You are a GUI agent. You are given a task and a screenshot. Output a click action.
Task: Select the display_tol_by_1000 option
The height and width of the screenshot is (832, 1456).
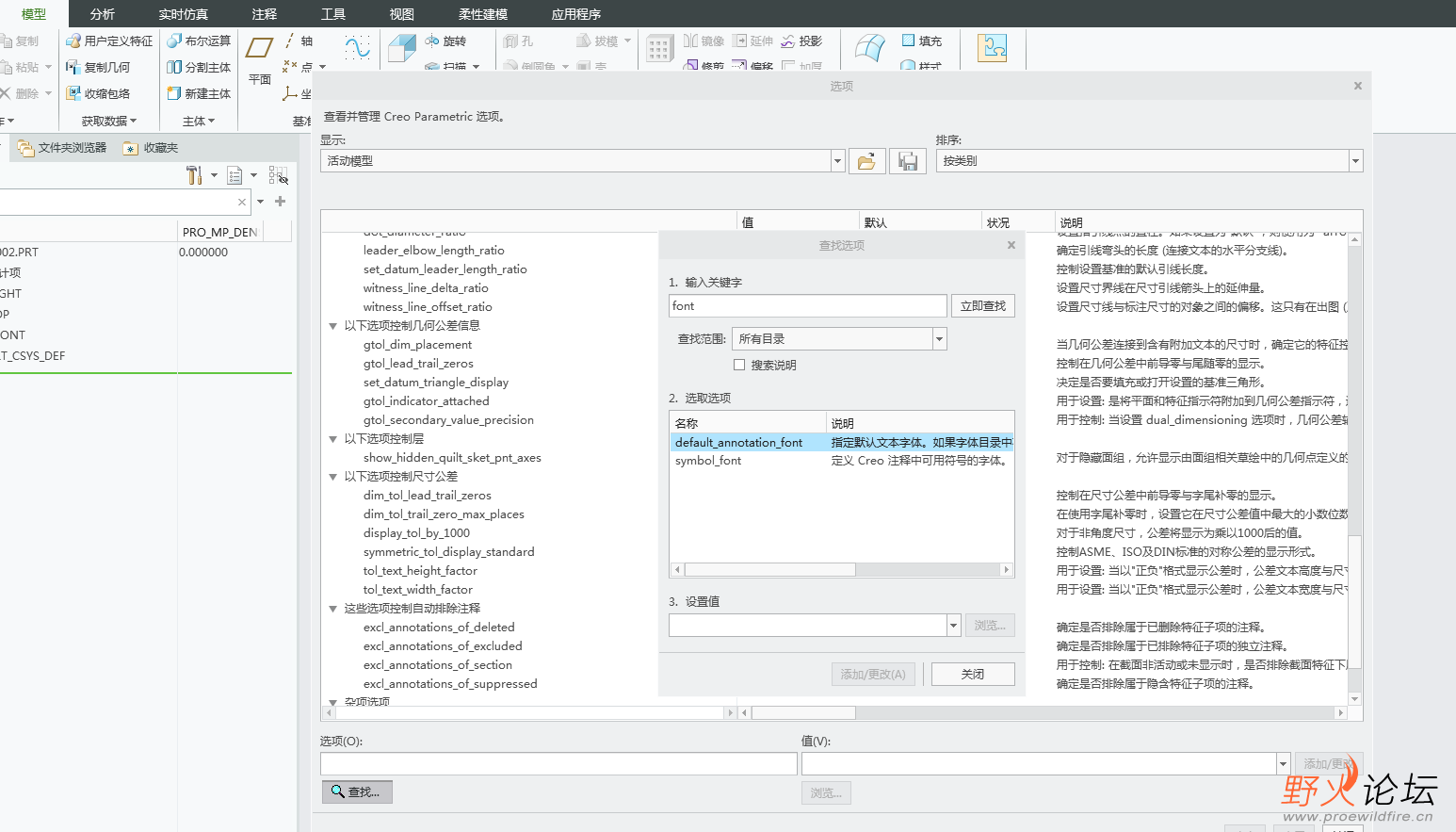click(416, 533)
